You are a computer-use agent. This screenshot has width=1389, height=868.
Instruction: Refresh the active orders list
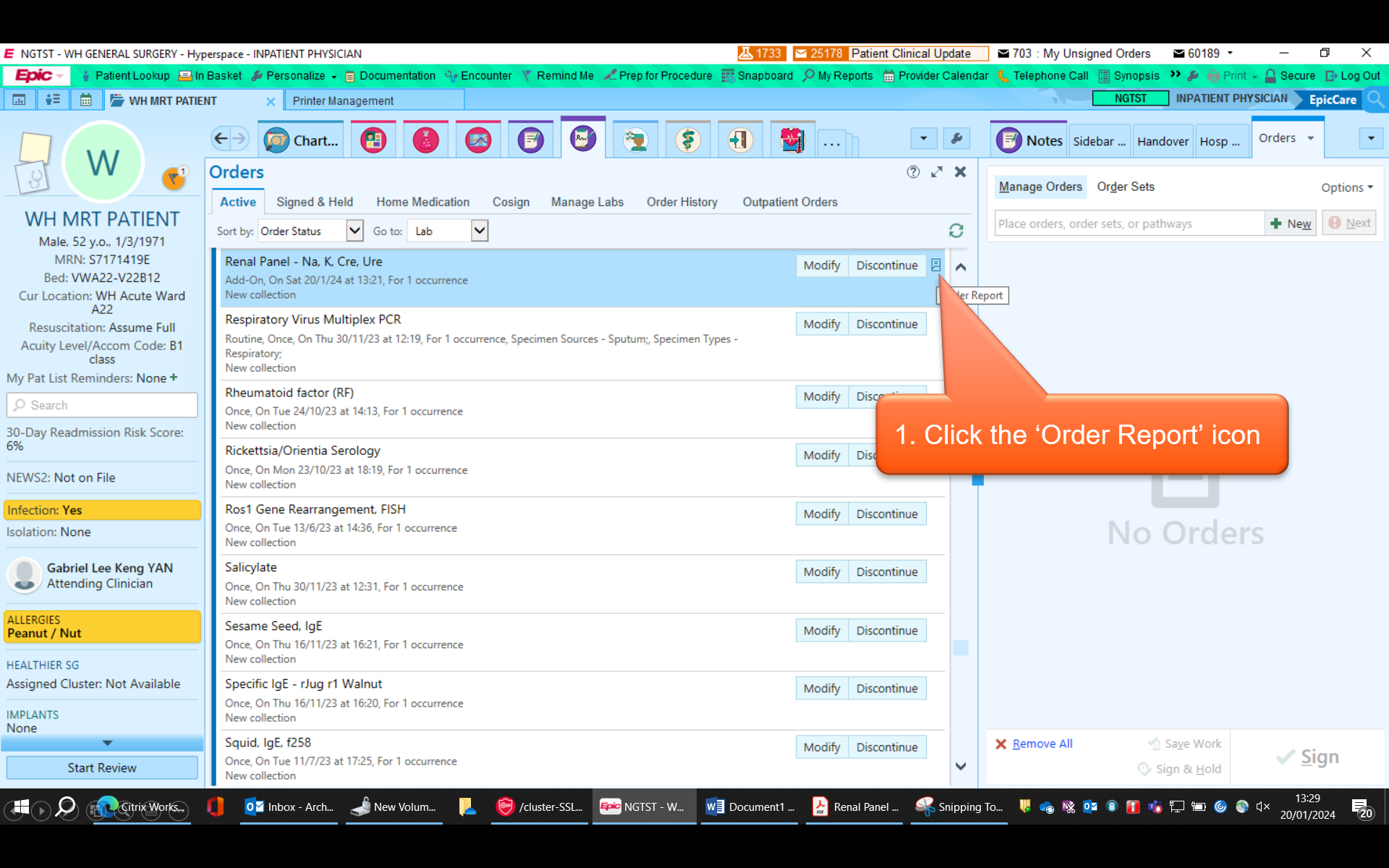tap(956, 231)
